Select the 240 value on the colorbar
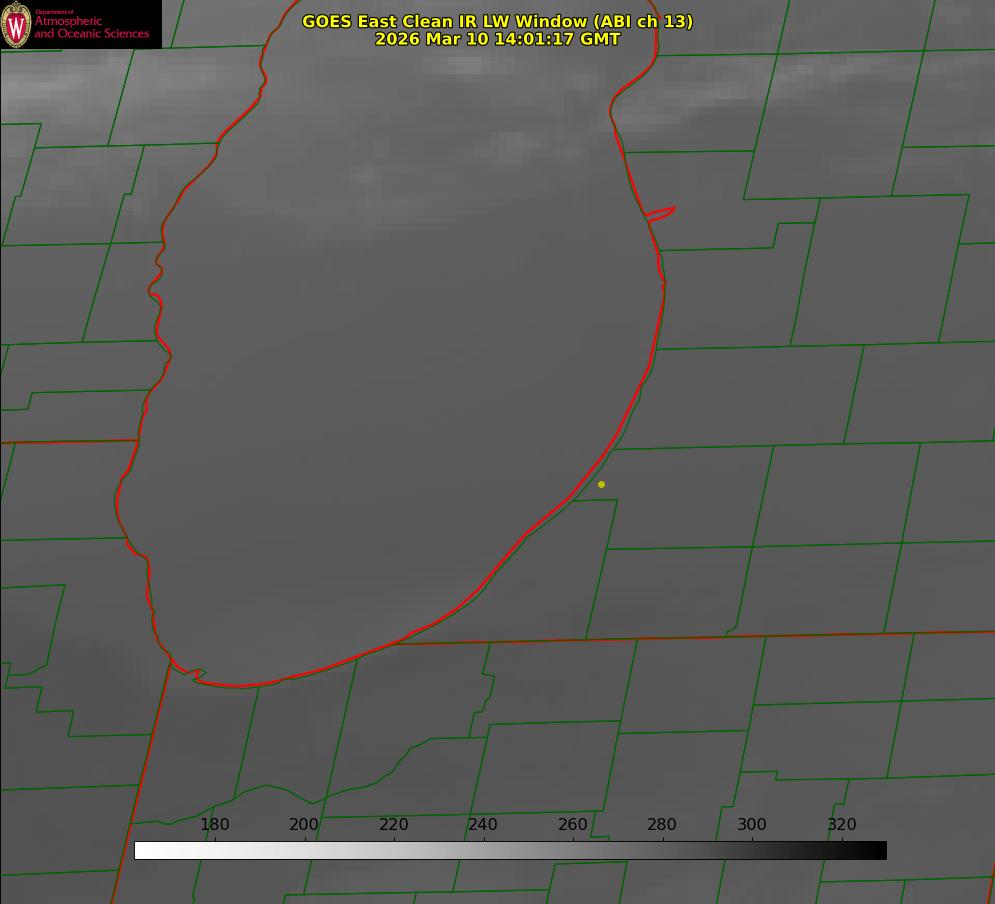 click(x=483, y=825)
